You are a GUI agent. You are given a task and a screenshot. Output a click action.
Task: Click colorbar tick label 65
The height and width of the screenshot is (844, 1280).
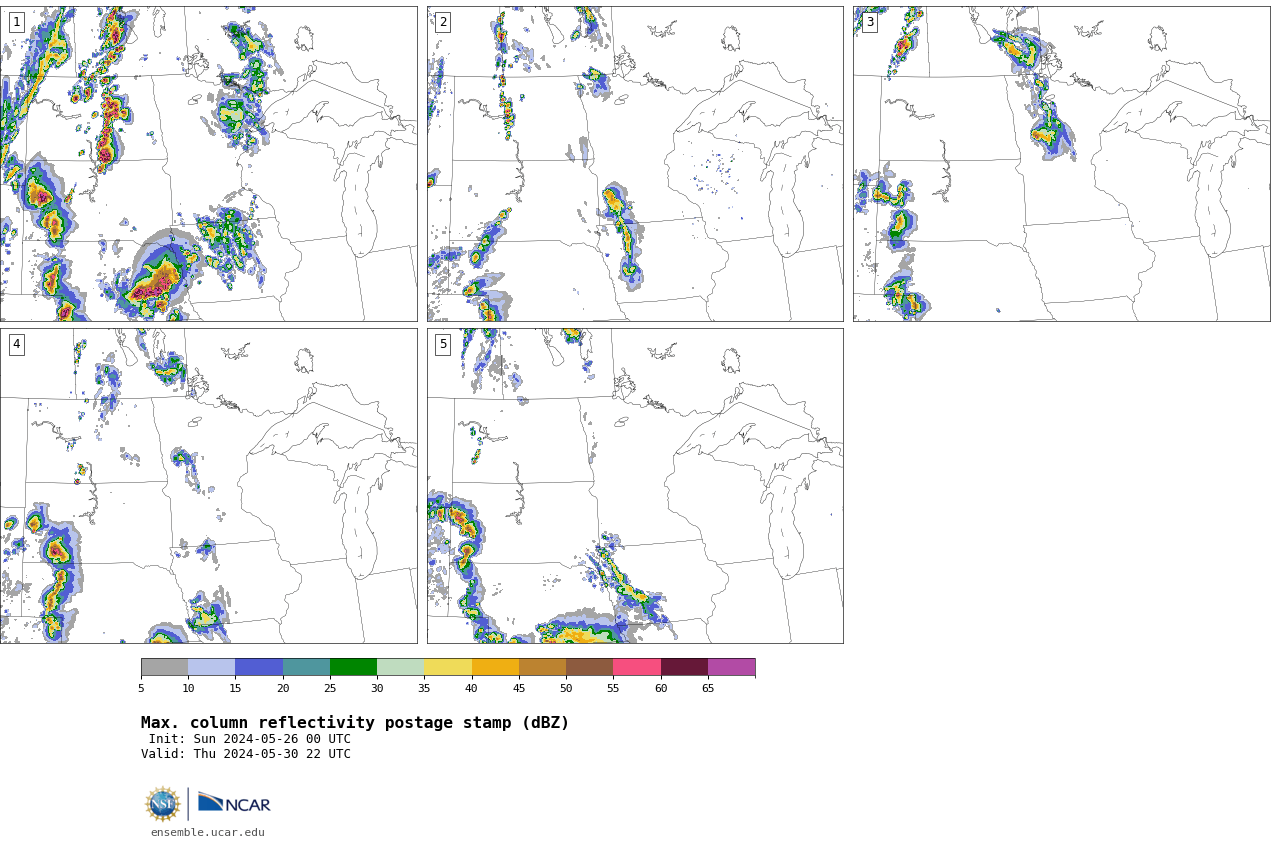708,688
